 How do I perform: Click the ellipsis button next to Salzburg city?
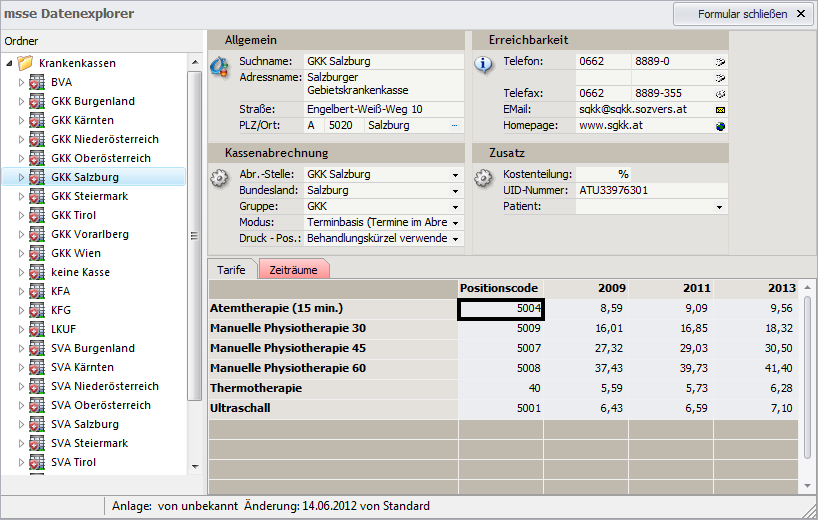click(x=454, y=126)
